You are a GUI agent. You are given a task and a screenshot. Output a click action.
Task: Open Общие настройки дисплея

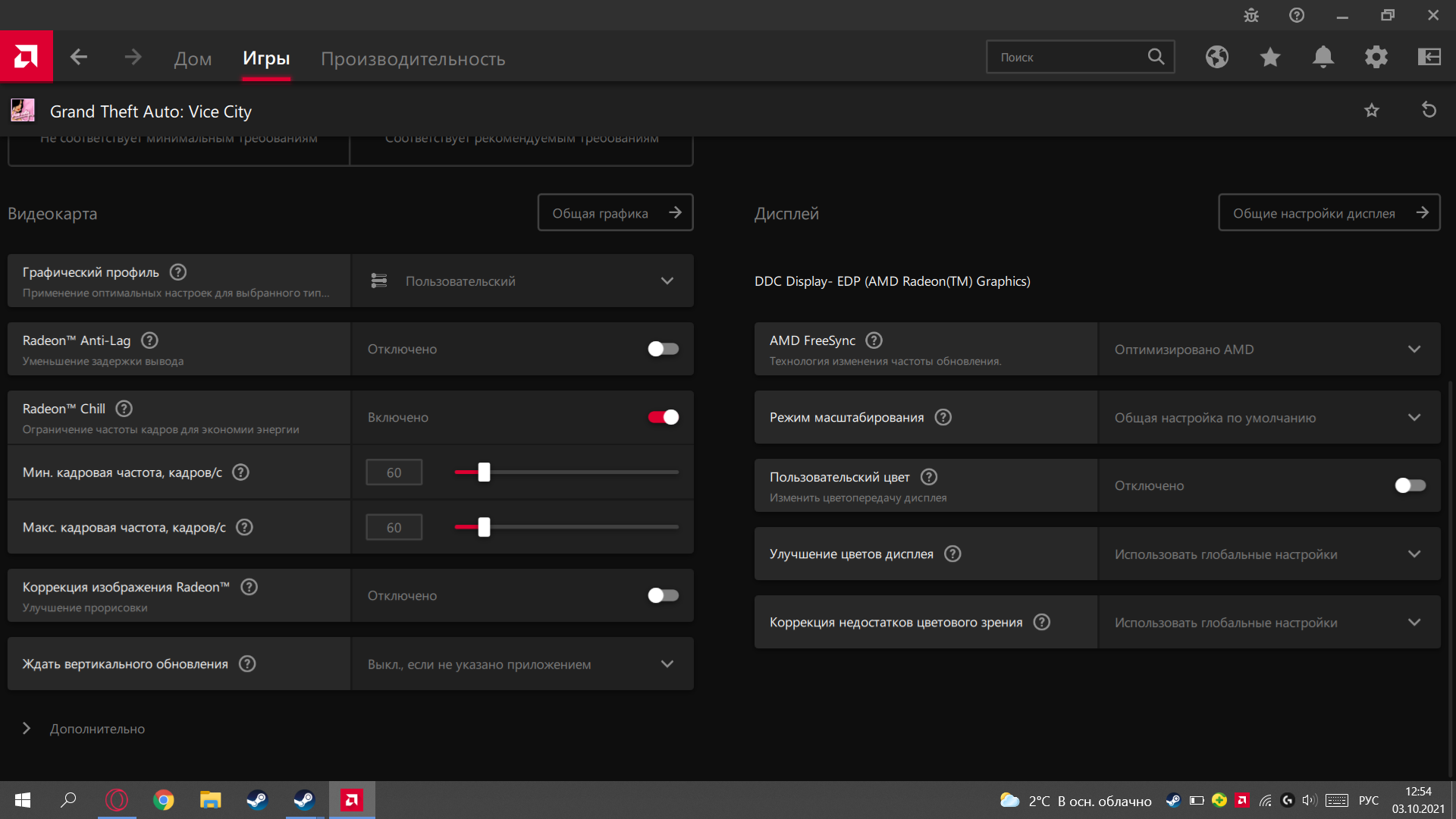pyautogui.click(x=1329, y=212)
